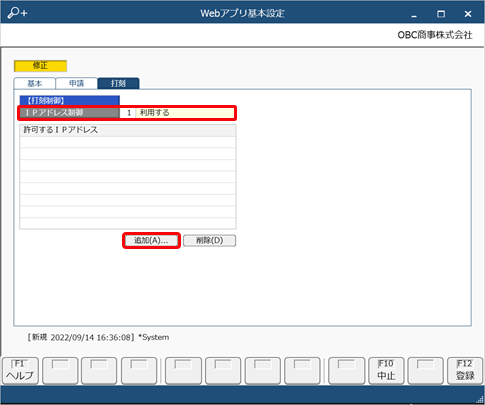Click the IPアドレス制御 label cell
The height and width of the screenshot is (405, 485).
click(x=69, y=113)
